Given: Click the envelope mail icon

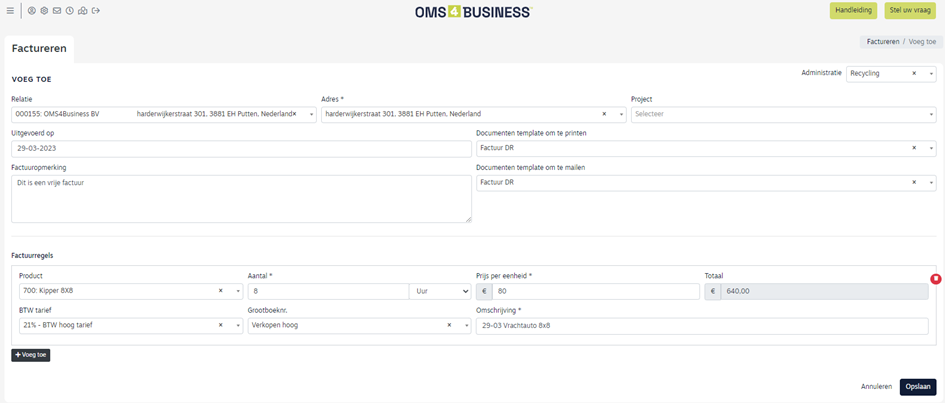Looking at the screenshot, I should tap(57, 11).
